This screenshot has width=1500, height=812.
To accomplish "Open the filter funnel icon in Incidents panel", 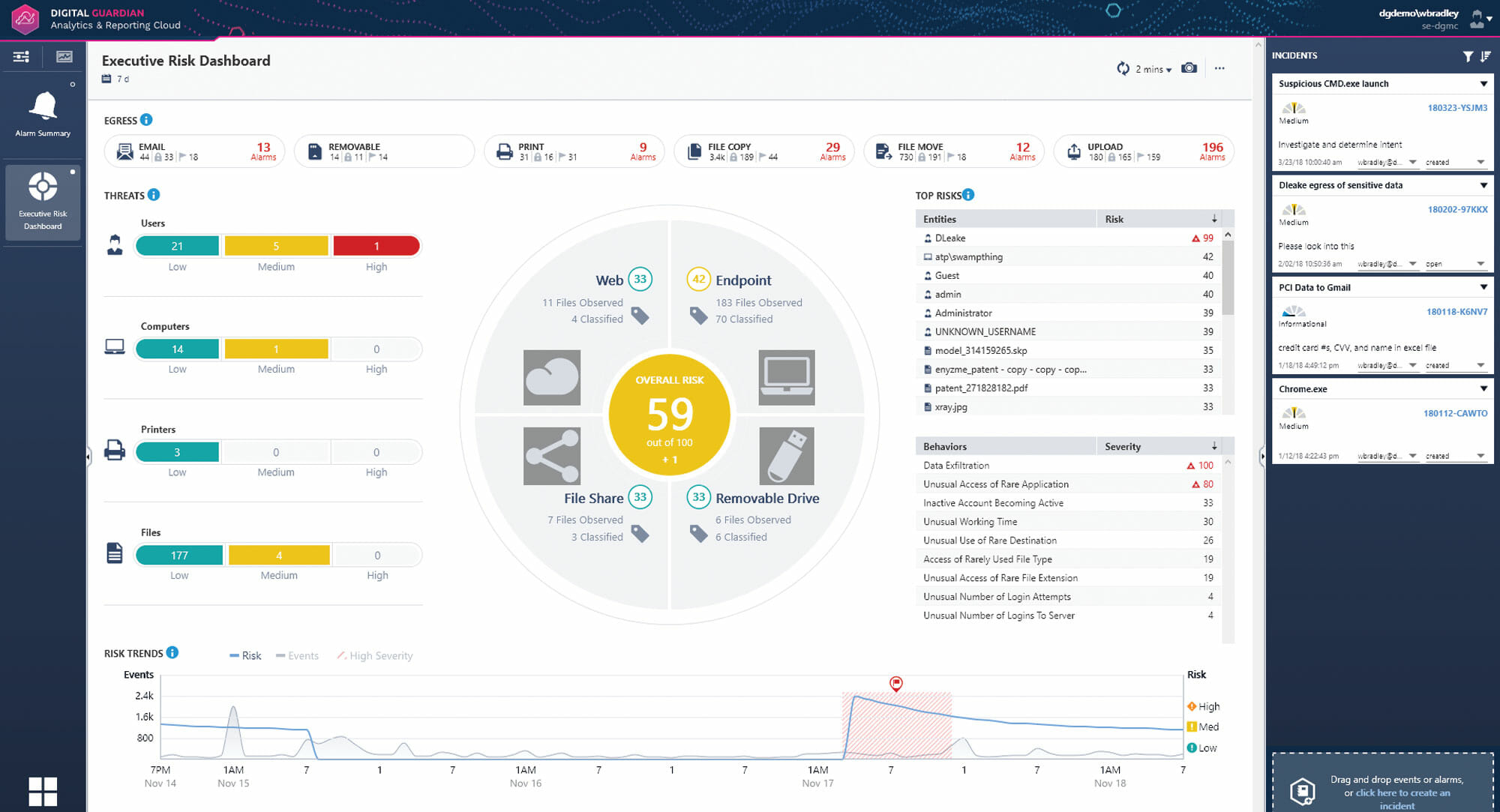I will click(x=1468, y=55).
